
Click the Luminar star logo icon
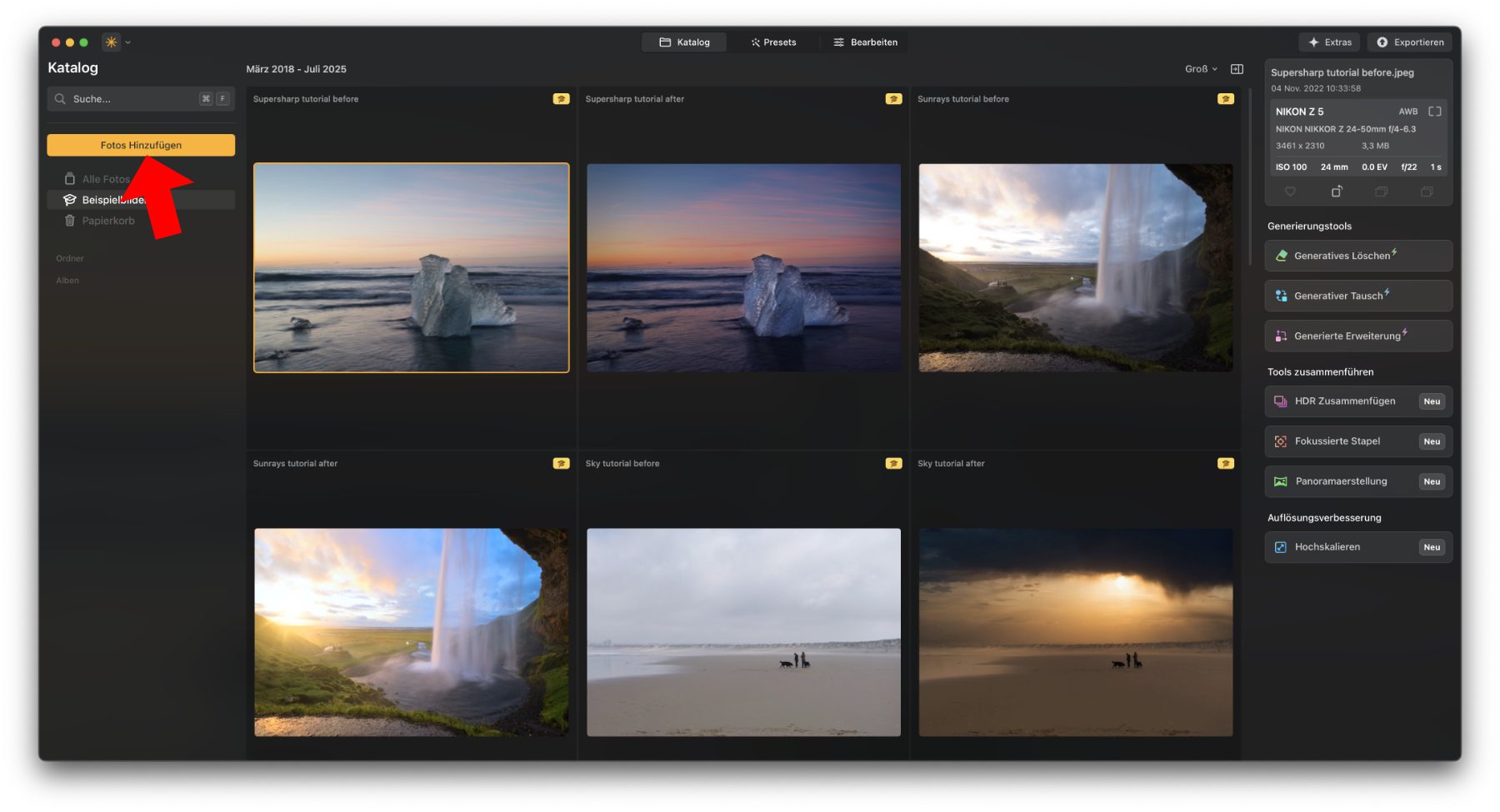[111, 42]
